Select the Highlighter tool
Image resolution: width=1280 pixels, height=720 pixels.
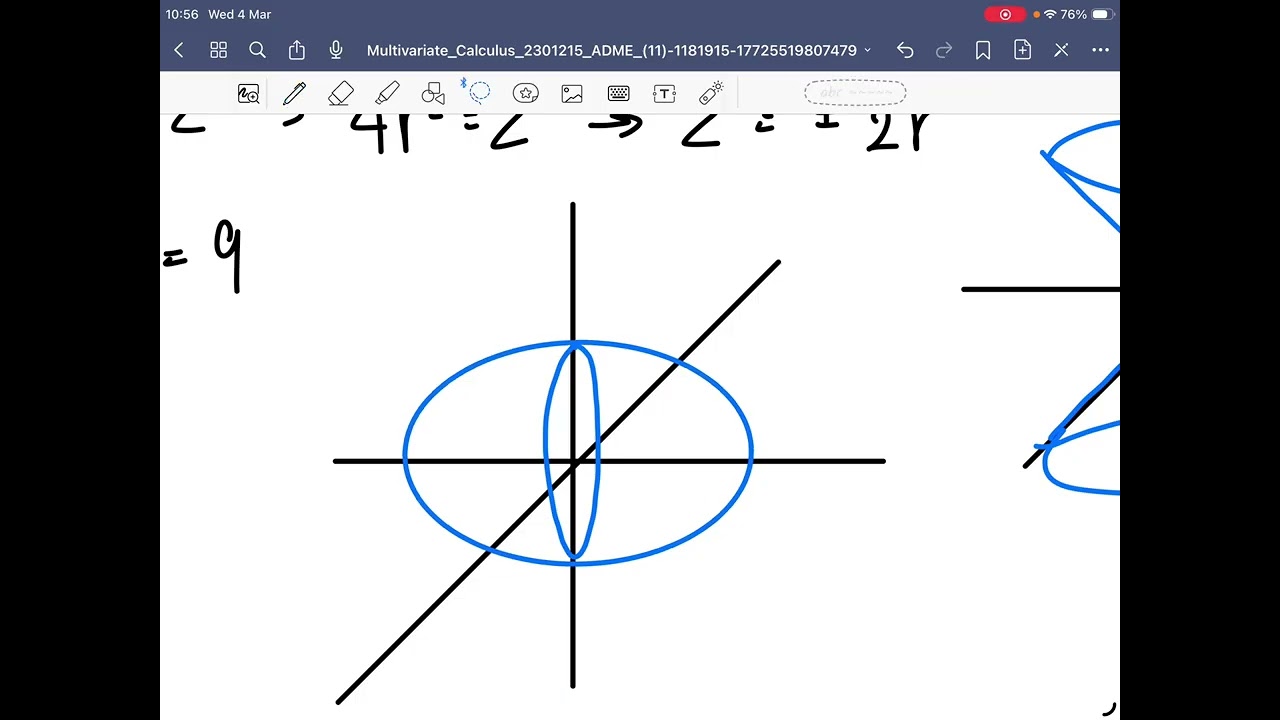click(387, 94)
